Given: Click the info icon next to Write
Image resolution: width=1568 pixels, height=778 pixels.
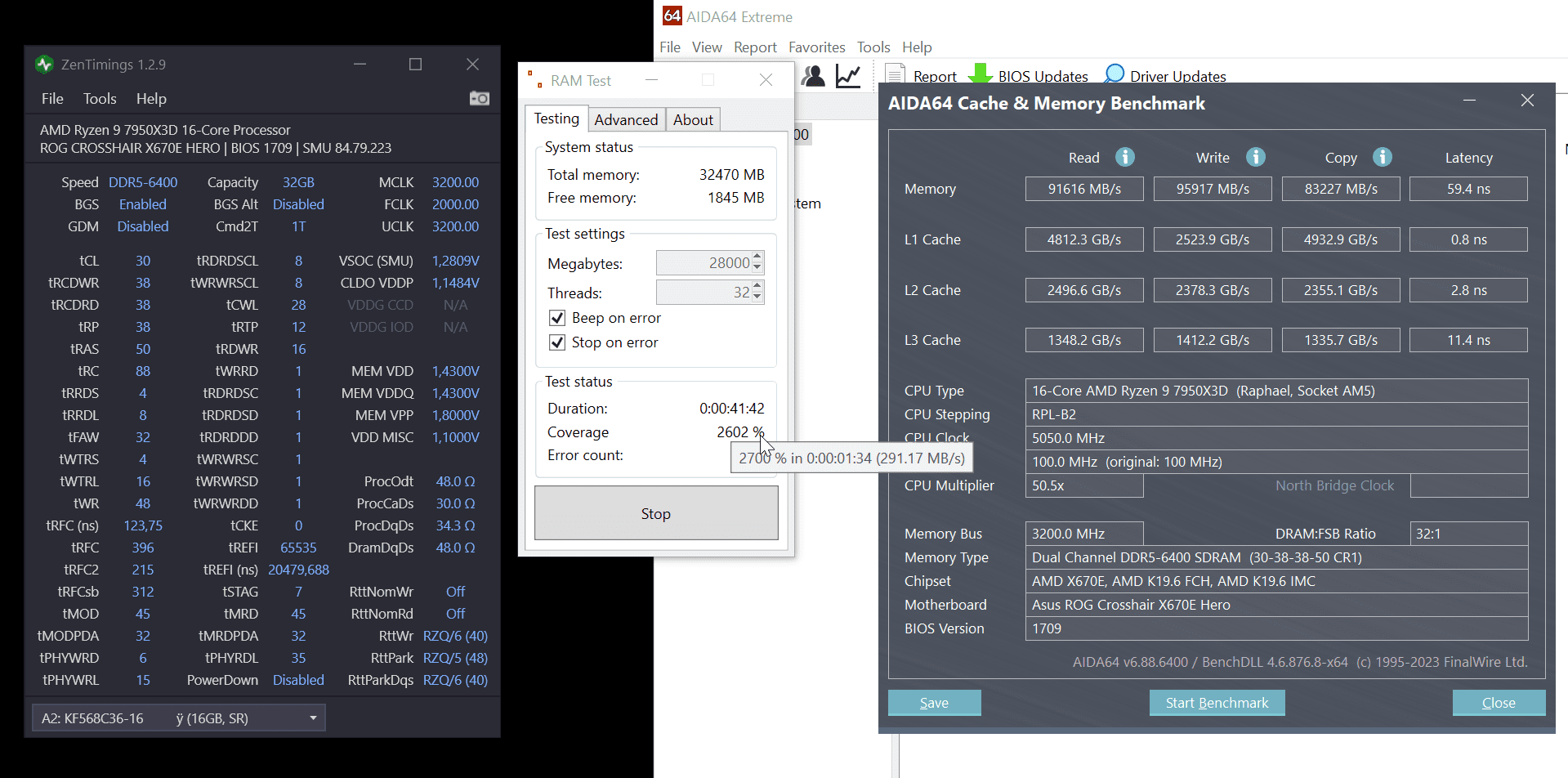Looking at the screenshot, I should pos(1256,157).
